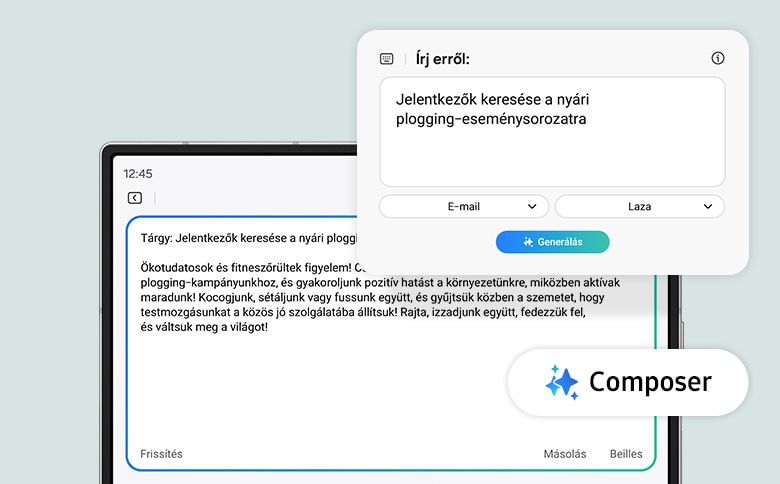Click the Composer label text
This screenshot has width=780, height=484.
click(x=650, y=382)
